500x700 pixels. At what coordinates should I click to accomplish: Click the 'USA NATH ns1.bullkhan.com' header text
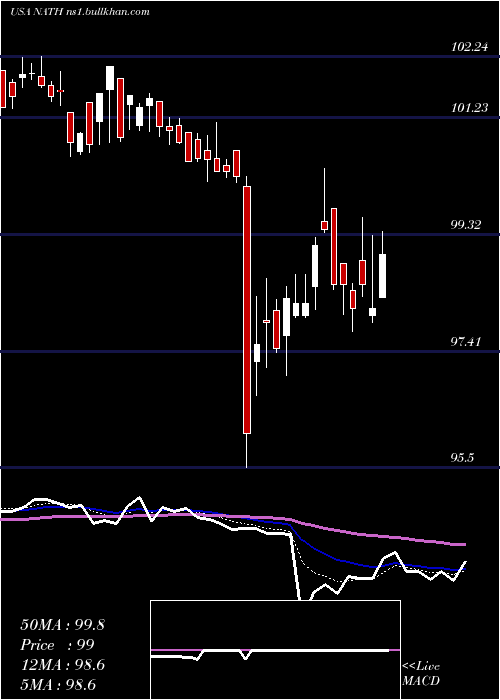pos(80,12)
